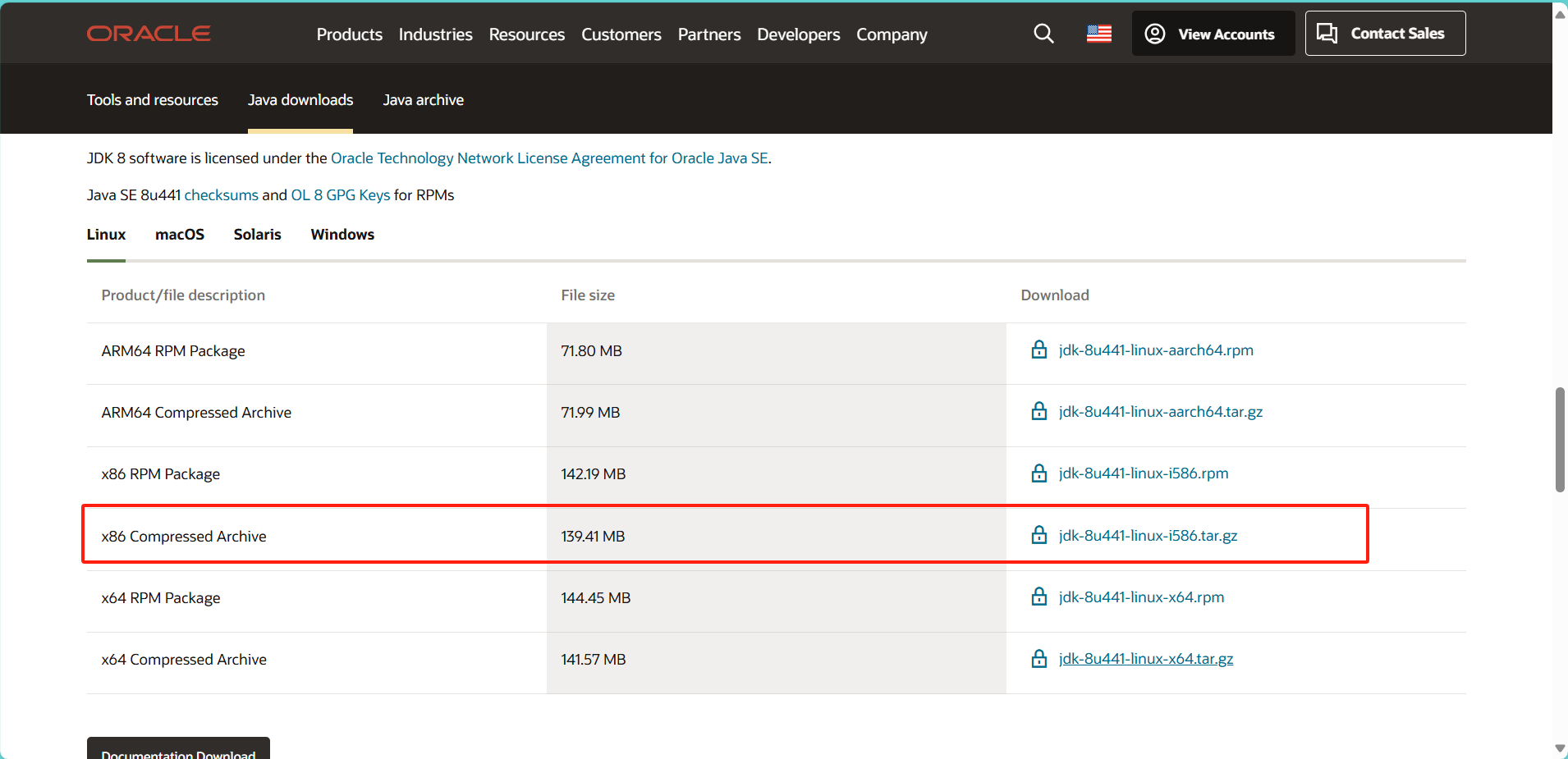This screenshot has width=1568, height=759.
Task: Select the 'x64 RPM Package' text
Action: pos(161,598)
